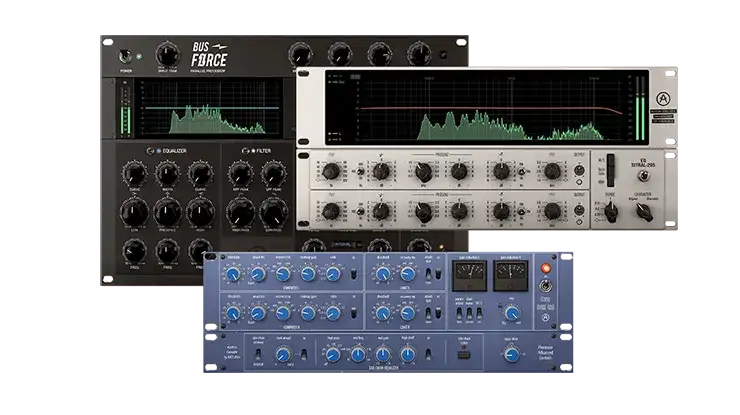Click the Sitral EQ stereo output level meter

(640, 109)
